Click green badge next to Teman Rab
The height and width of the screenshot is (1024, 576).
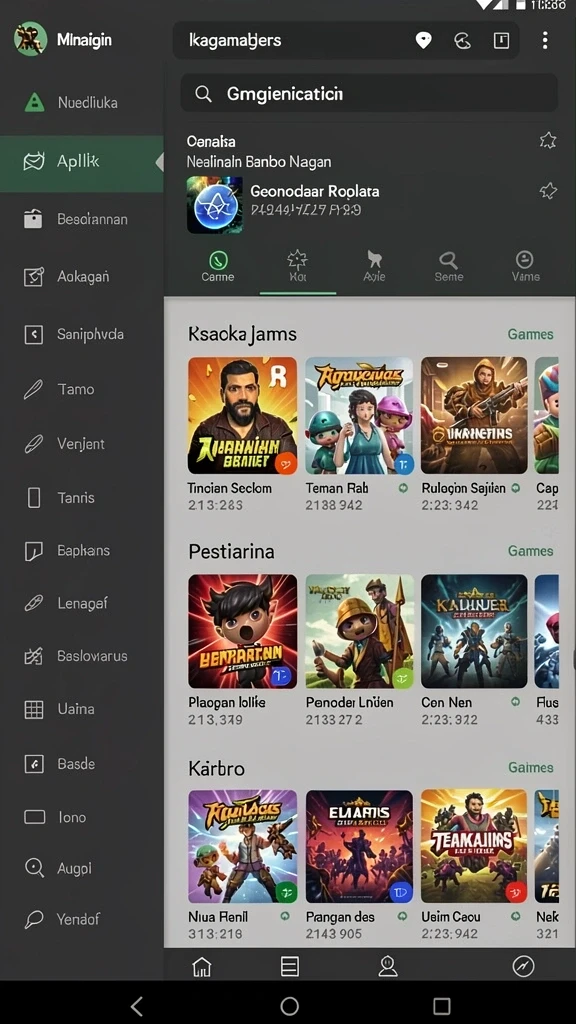point(404,488)
